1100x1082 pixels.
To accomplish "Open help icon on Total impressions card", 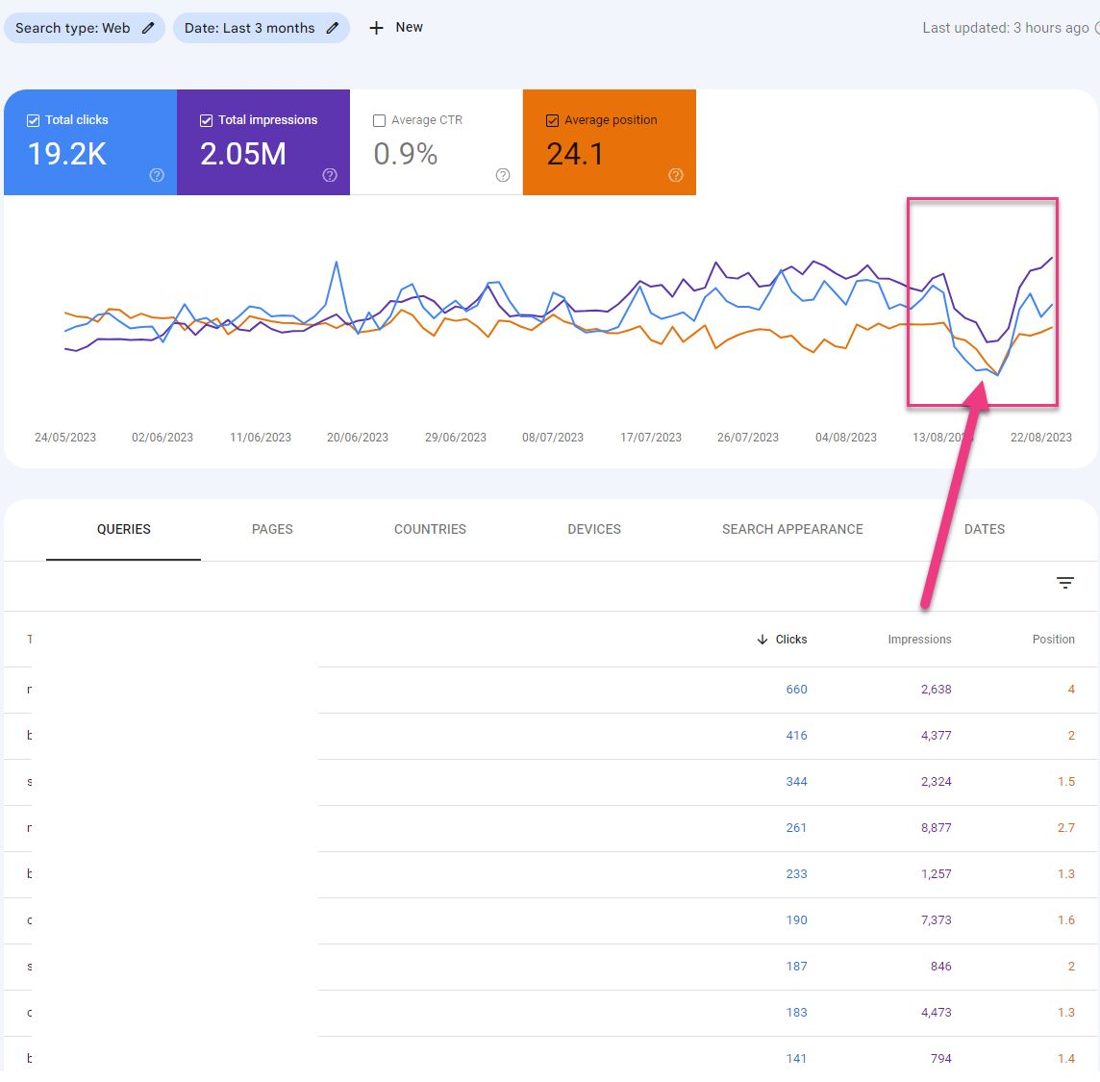I will pyautogui.click(x=330, y=175).
